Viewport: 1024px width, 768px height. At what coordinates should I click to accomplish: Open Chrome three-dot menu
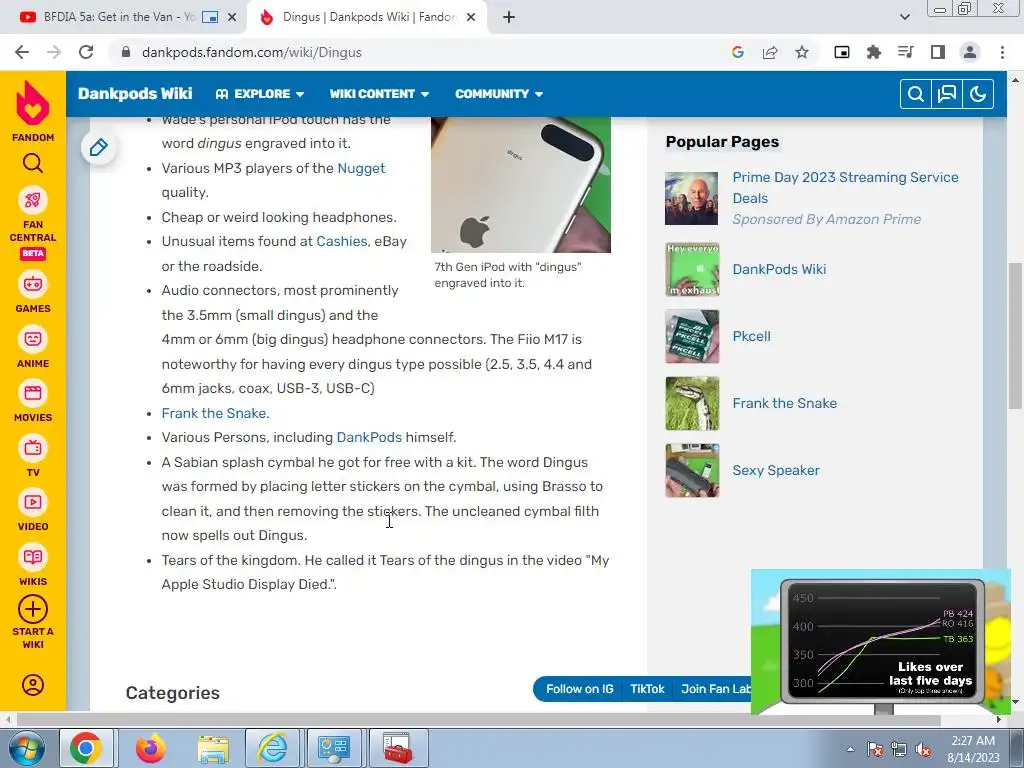click(1002, 52)
